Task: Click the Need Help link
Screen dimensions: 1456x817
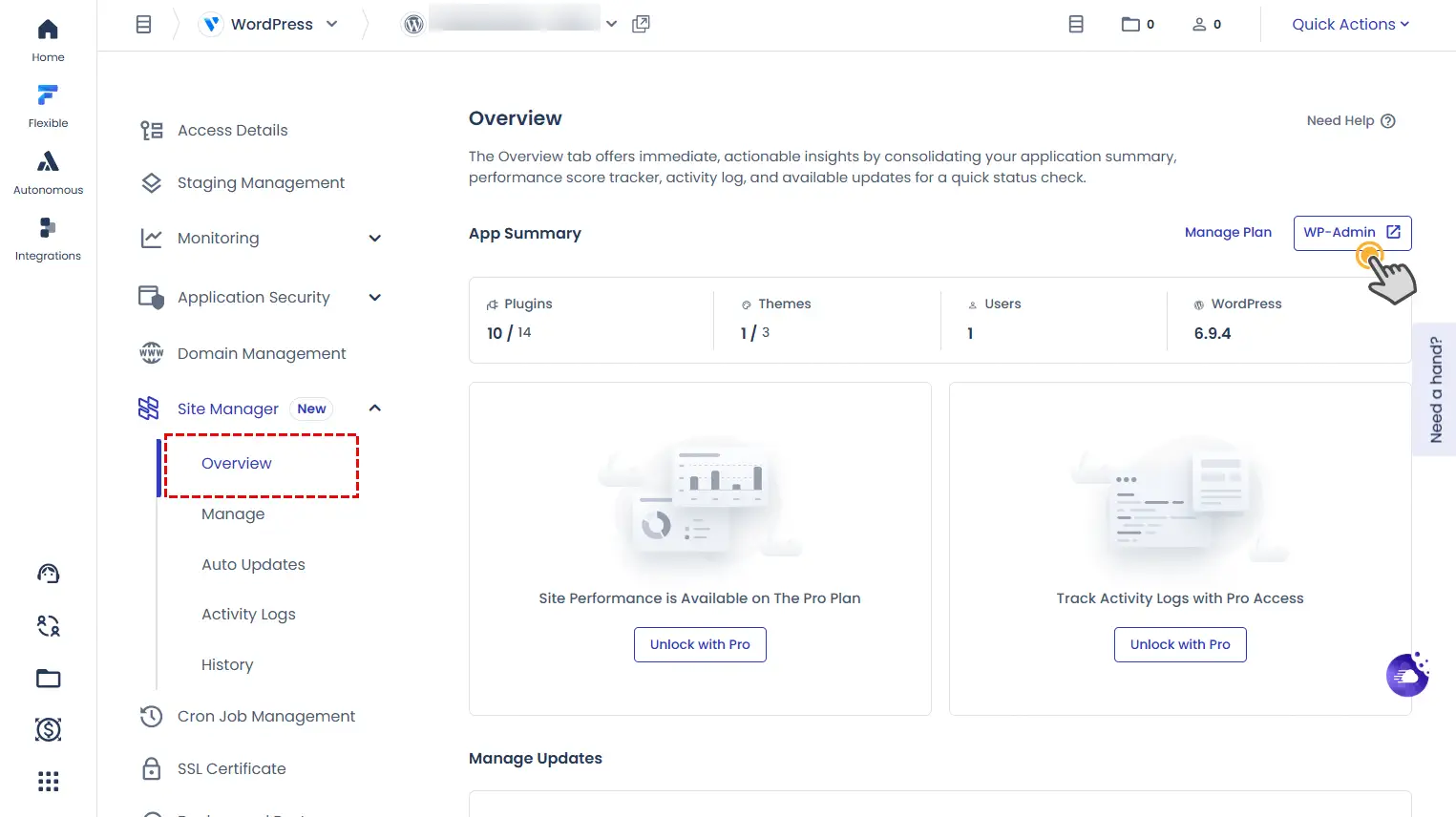Action: click(1350, 121)
